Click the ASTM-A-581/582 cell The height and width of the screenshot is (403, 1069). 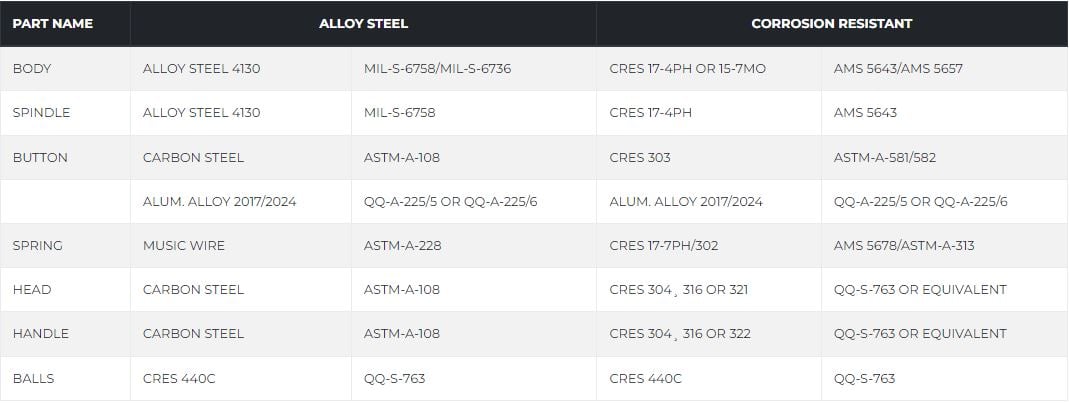[x=885, y=157]
